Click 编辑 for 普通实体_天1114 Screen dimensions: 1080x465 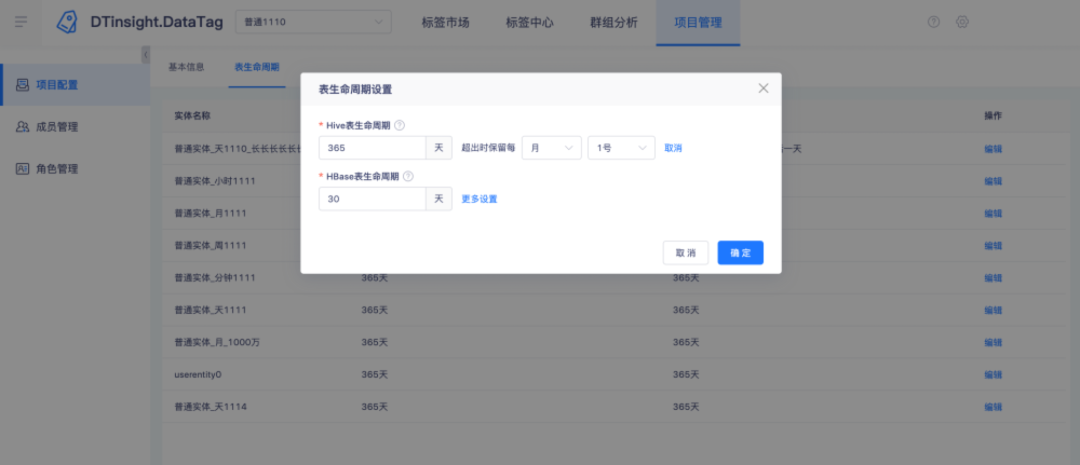click(x=993, y=407)
